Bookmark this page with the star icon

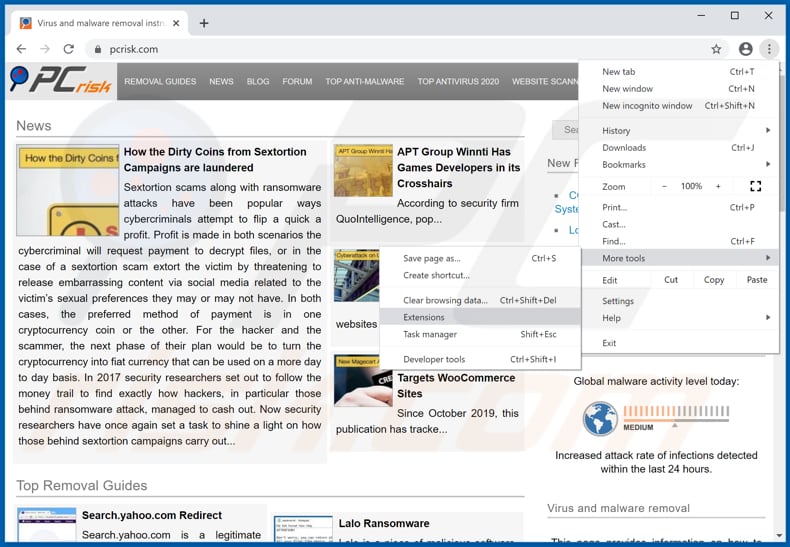(x=716, y=49)
